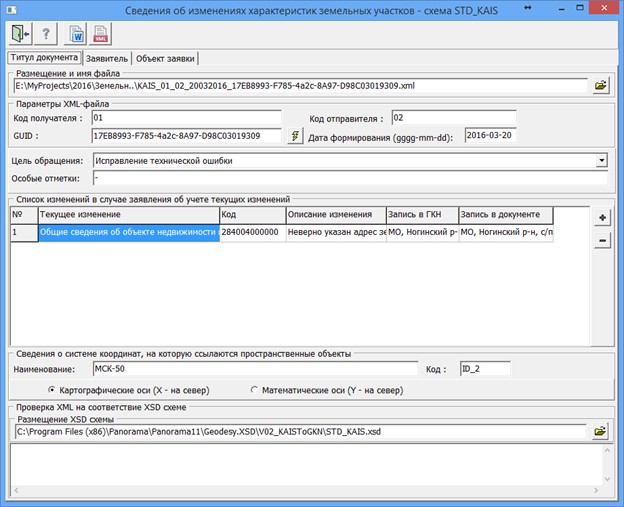The width and height of the screenshot is (624, 507).
Task: Select Математические оси radio button
Action: (254, 390)
